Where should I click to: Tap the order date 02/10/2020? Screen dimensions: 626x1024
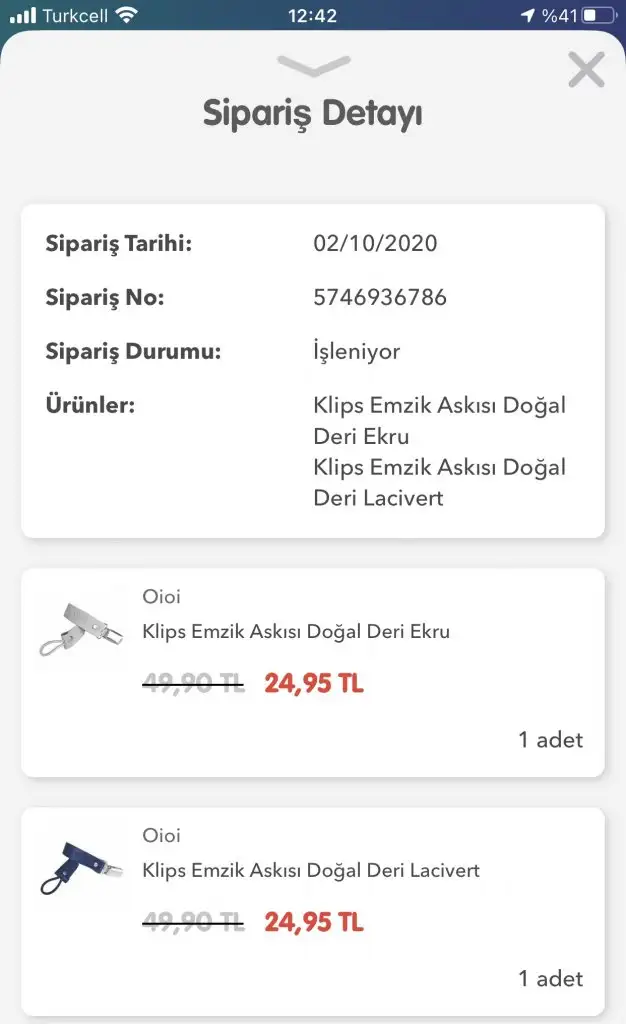point(375,244)
